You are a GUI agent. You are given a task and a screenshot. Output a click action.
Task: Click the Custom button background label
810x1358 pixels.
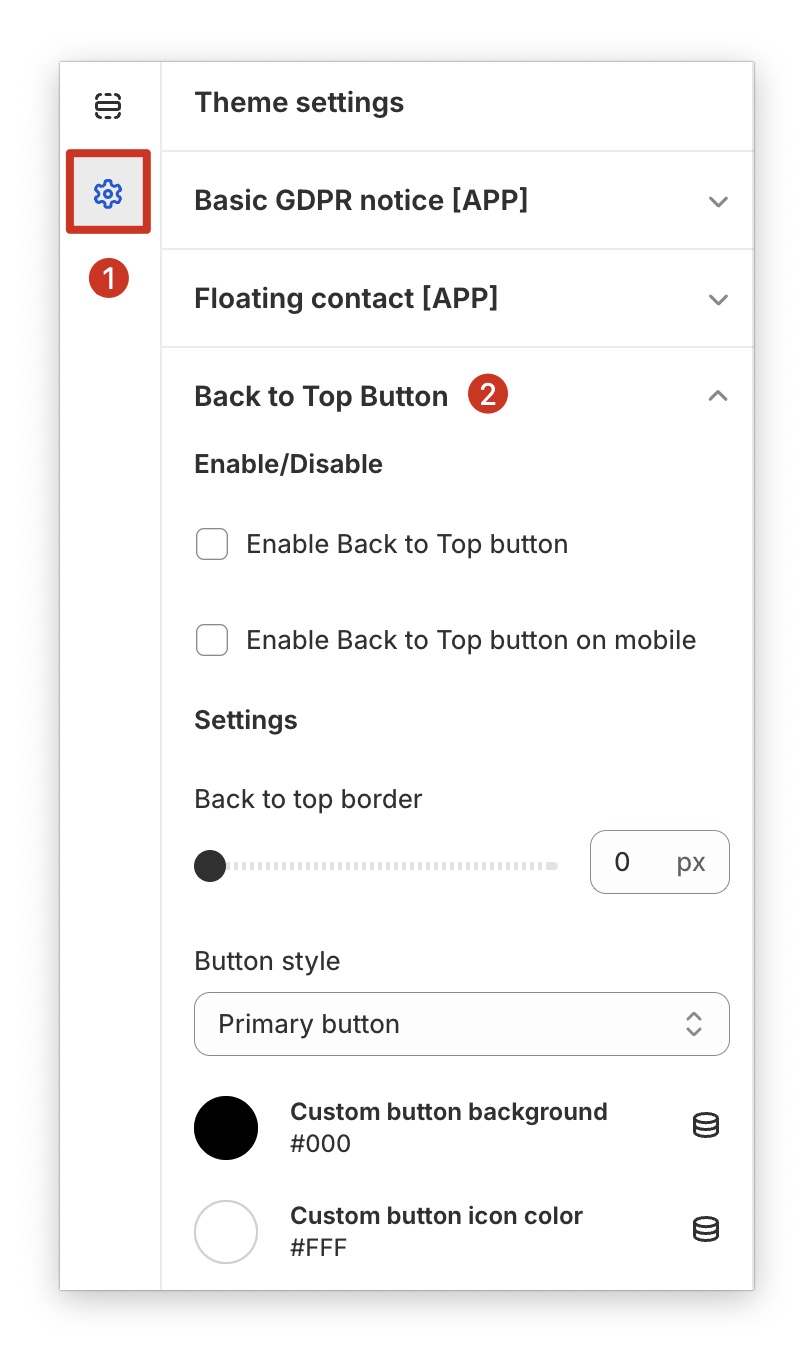click(x=449, y=1112)
